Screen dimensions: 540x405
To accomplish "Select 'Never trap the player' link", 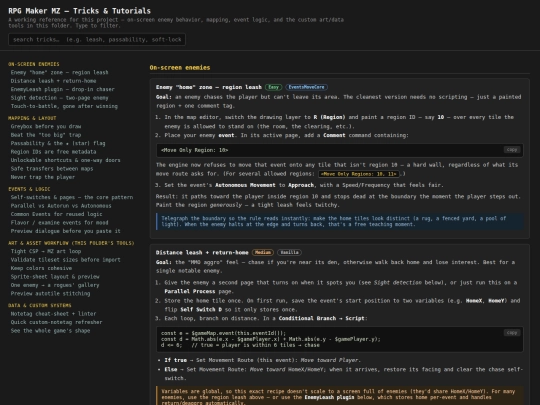I will (43, 177).
